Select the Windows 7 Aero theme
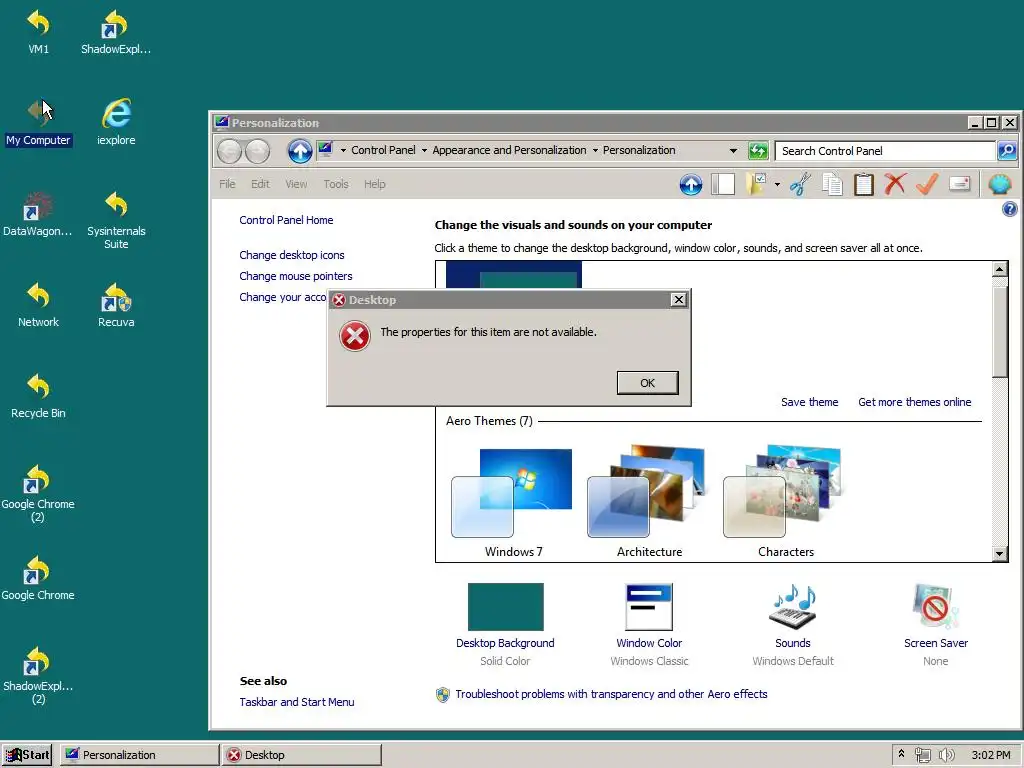 tap(513, 502)
